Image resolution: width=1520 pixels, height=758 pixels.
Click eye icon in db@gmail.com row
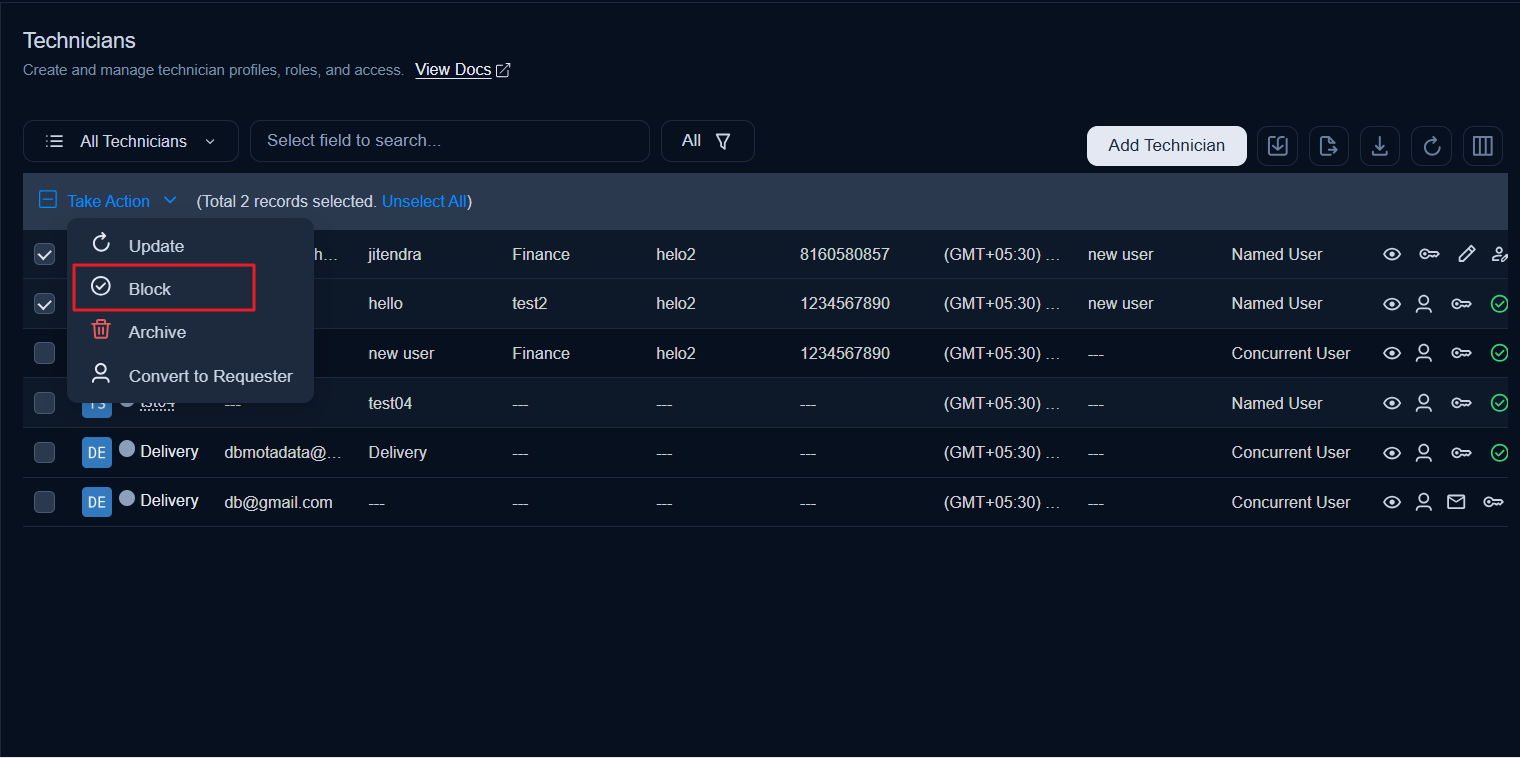pos(1391,502)
